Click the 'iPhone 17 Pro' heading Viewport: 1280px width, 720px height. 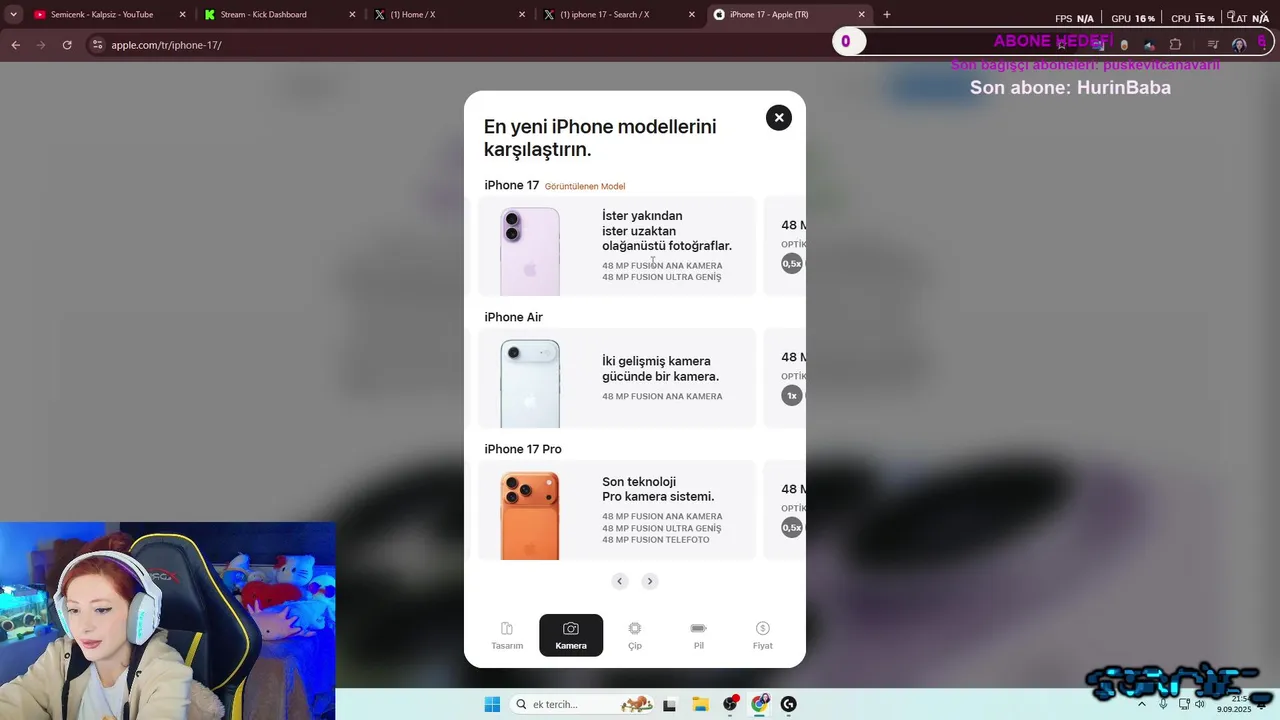[523, 449]
